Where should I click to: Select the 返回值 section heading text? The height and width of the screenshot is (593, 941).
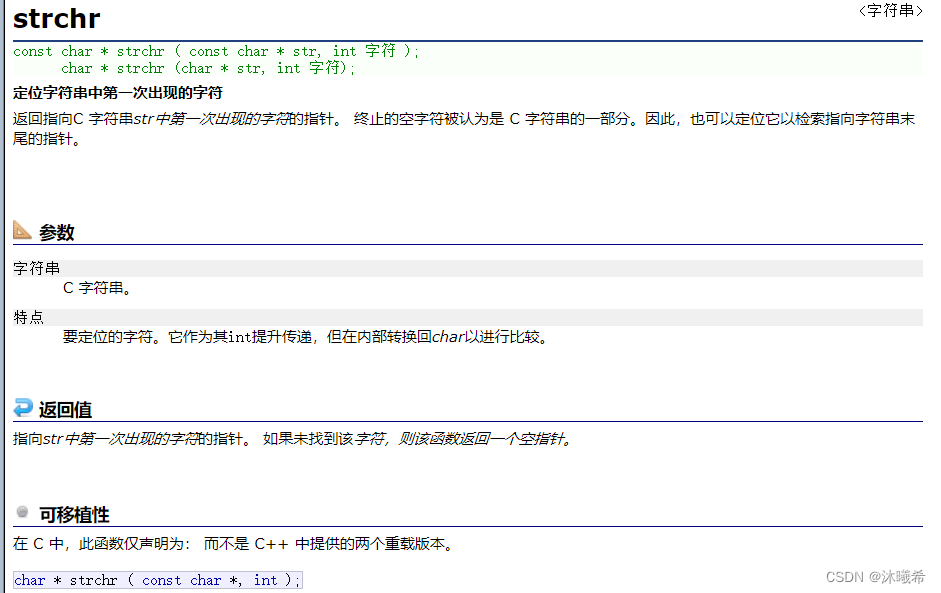click(62, 408)
